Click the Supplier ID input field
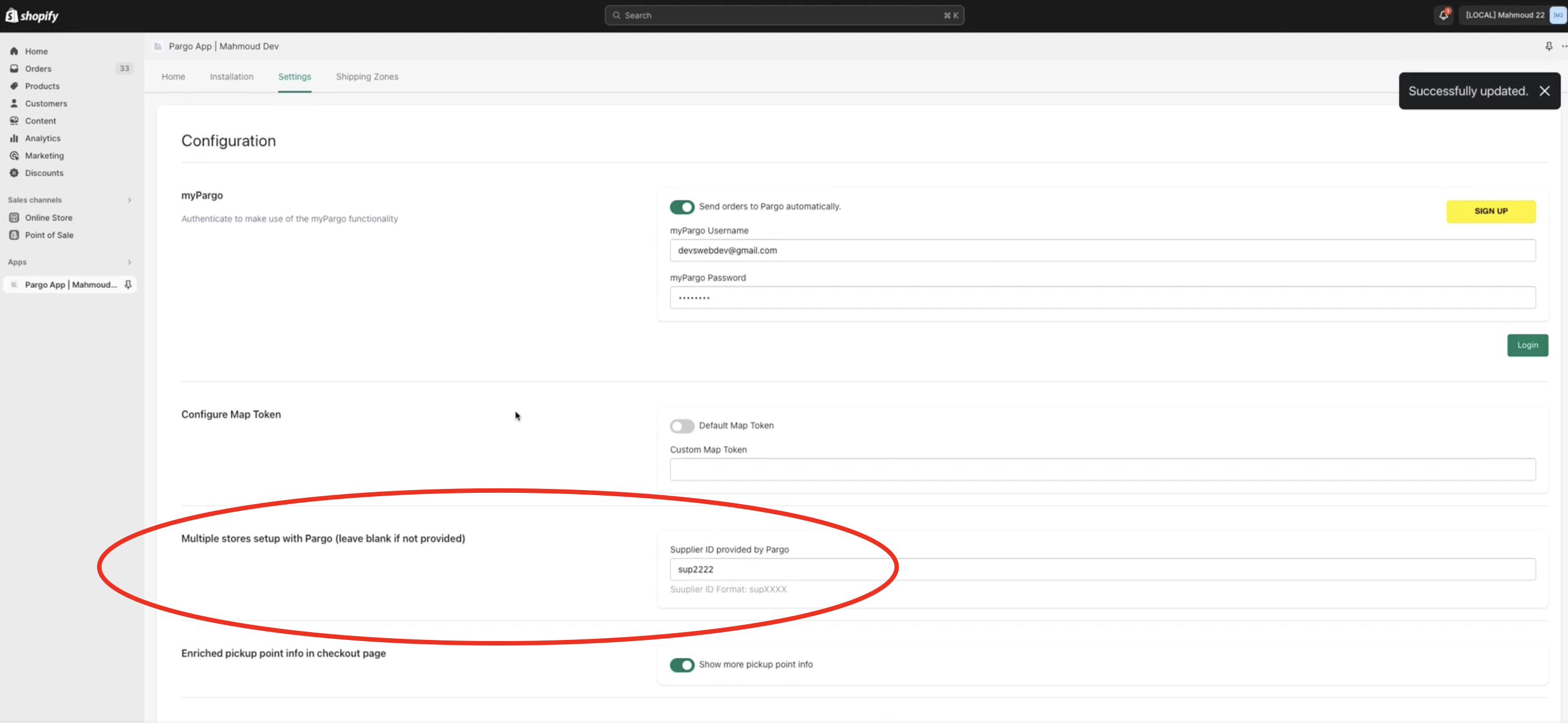Viewport: 1568px width, 723px height. 1102,569
